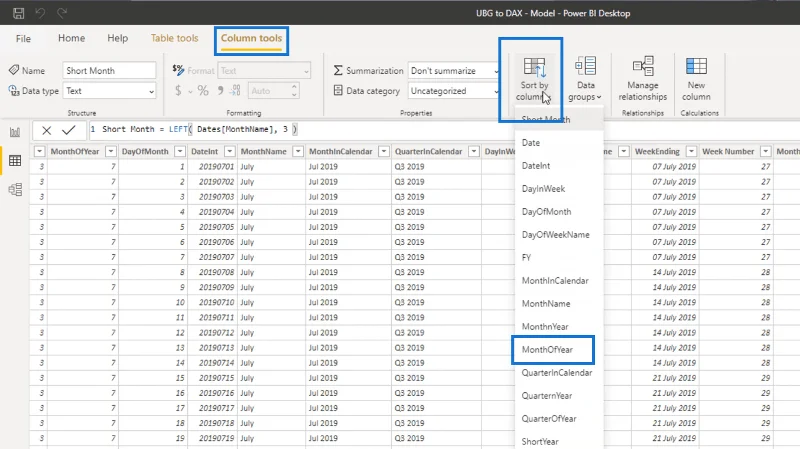Open QuarterInCalendar column filter arrow

pyautogui.click(x=473, y=152)
